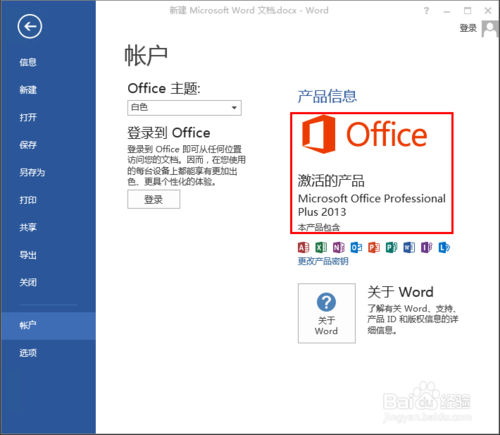Open the 导出 page

tap(28, 255)
